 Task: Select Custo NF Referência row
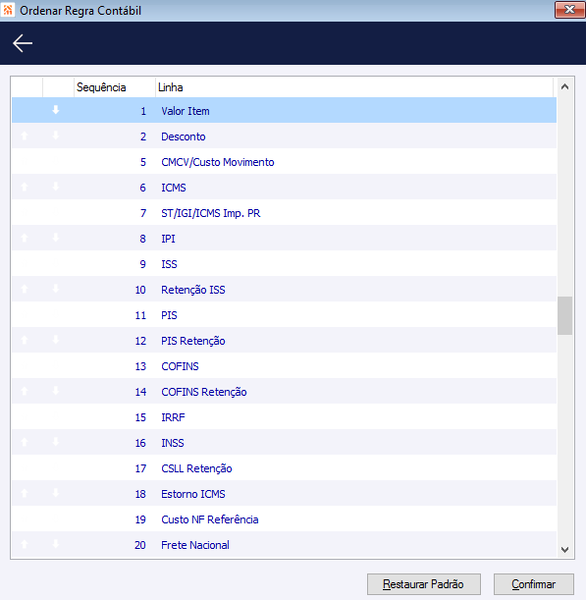click(284, 519)
